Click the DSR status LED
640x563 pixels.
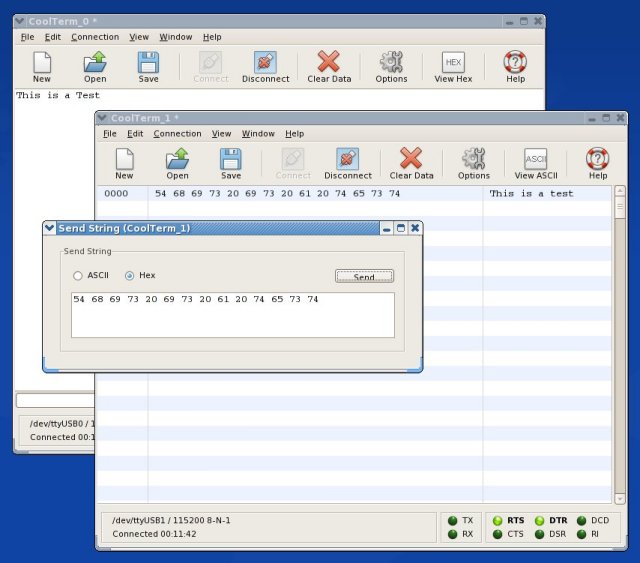click(x=540, y=534)
